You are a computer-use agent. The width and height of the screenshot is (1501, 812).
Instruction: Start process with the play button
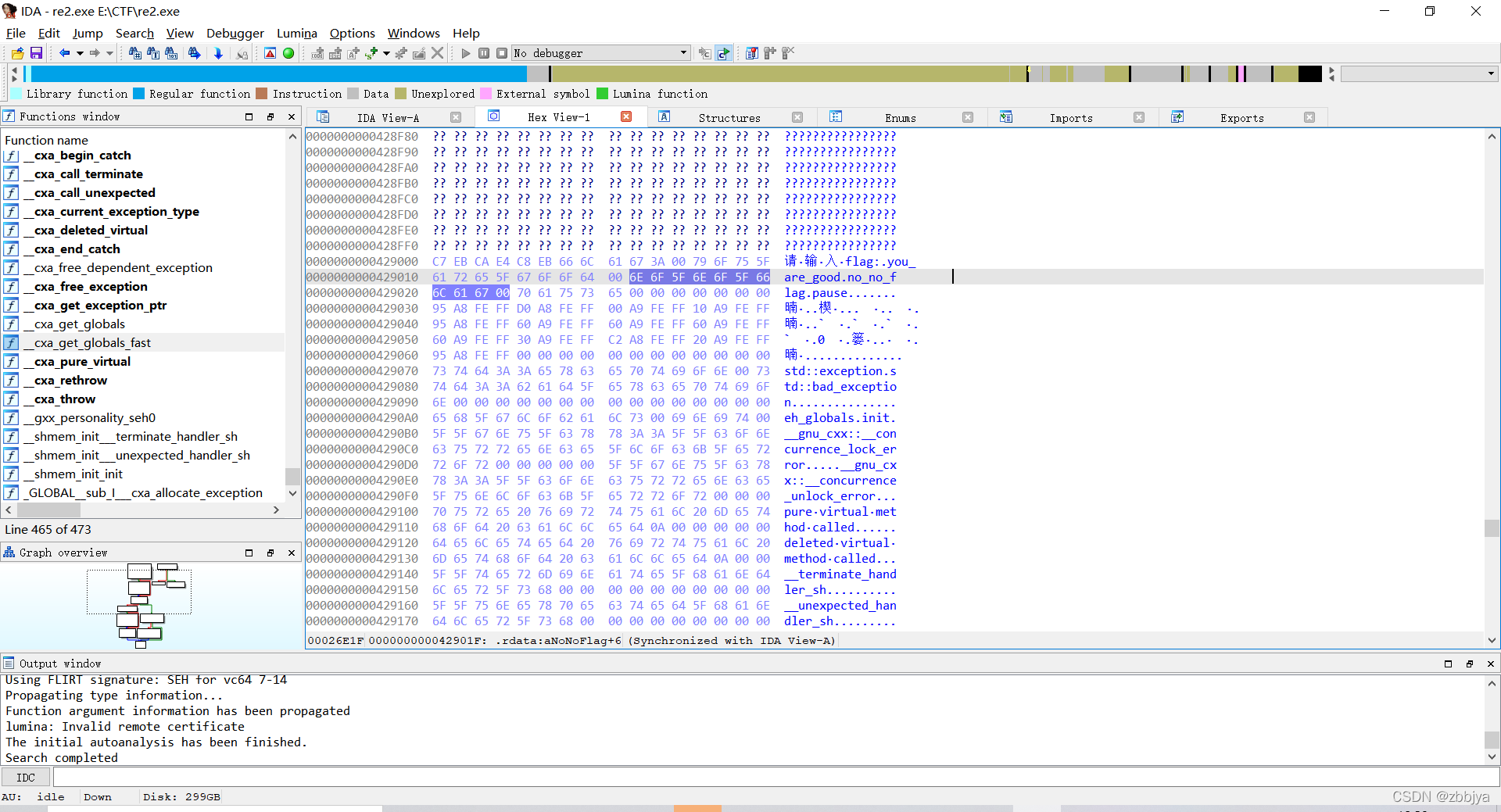tap(466, 53)
